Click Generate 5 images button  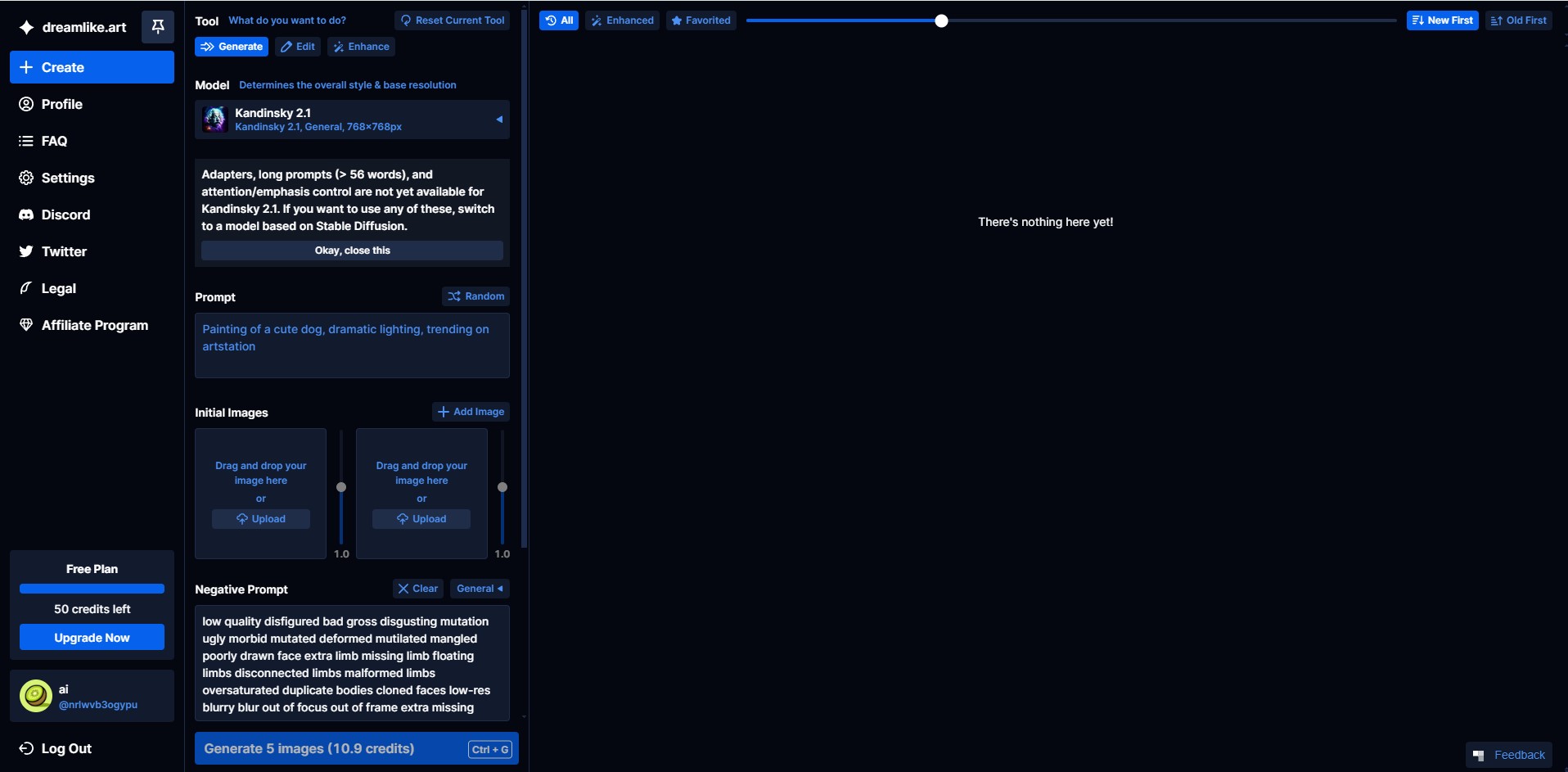(357, 748)
